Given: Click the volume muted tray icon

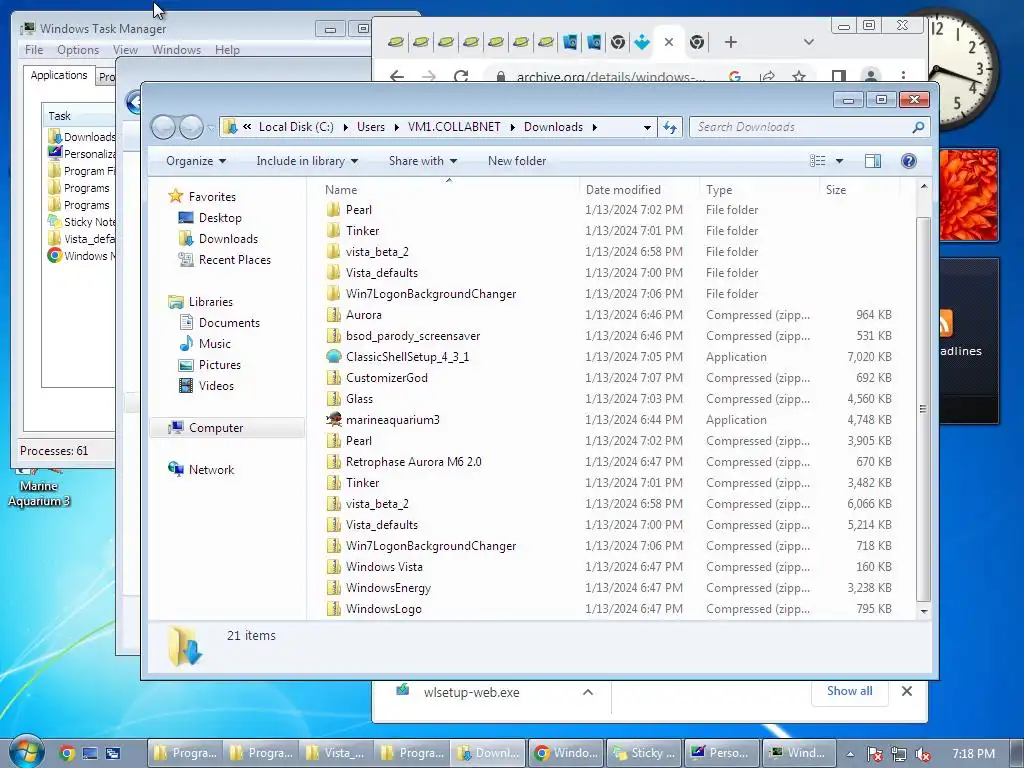Looking at the screenshot, I should pyautogui.click(x=923, y=754).
